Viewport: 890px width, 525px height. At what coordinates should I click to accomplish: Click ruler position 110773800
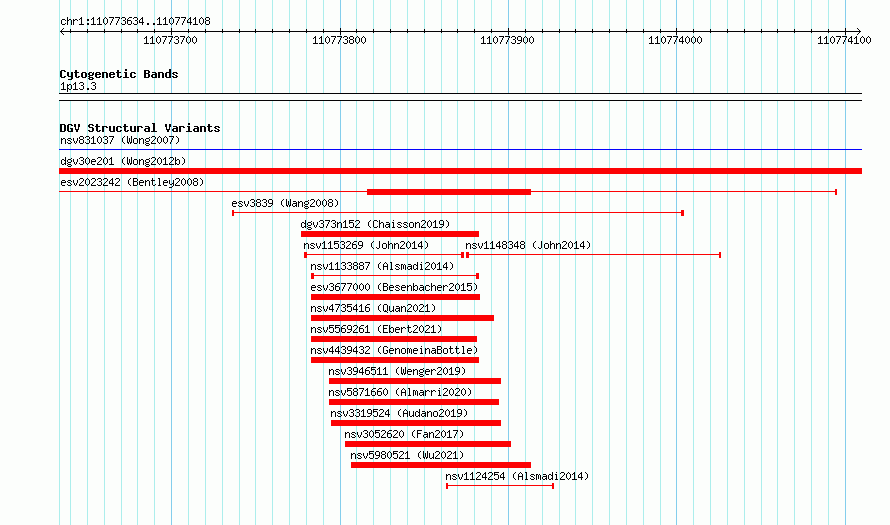pos(339,40)
